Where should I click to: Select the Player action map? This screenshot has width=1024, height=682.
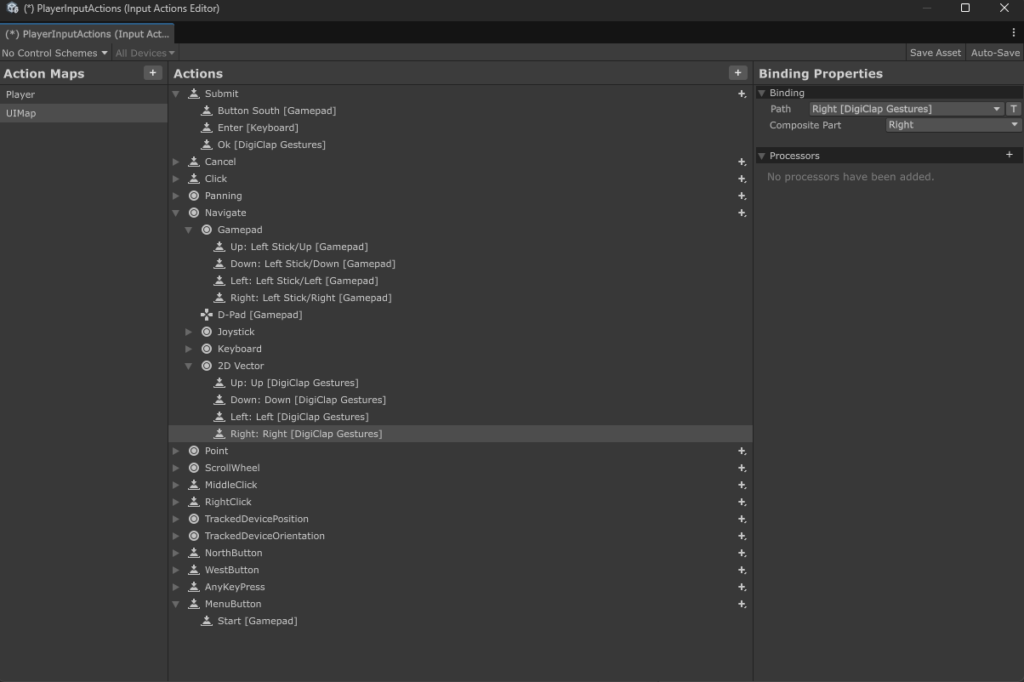click(x=20, y=95)
